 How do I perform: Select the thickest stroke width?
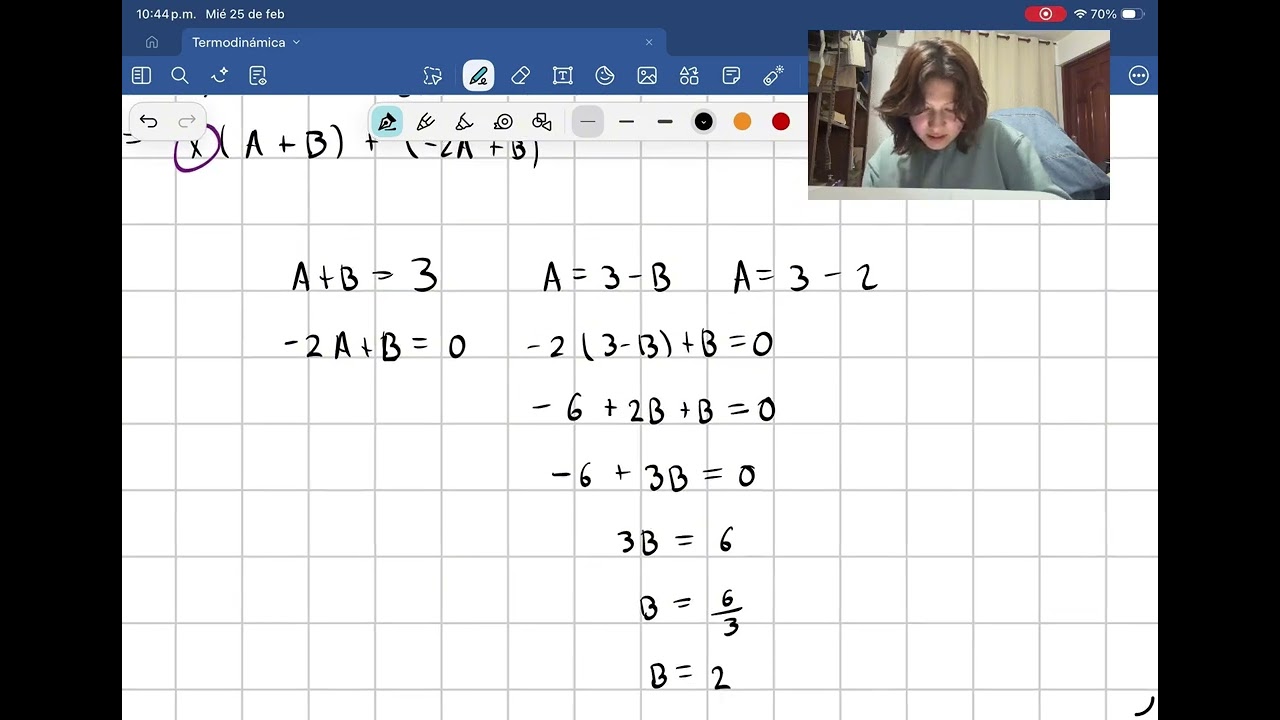665,122
